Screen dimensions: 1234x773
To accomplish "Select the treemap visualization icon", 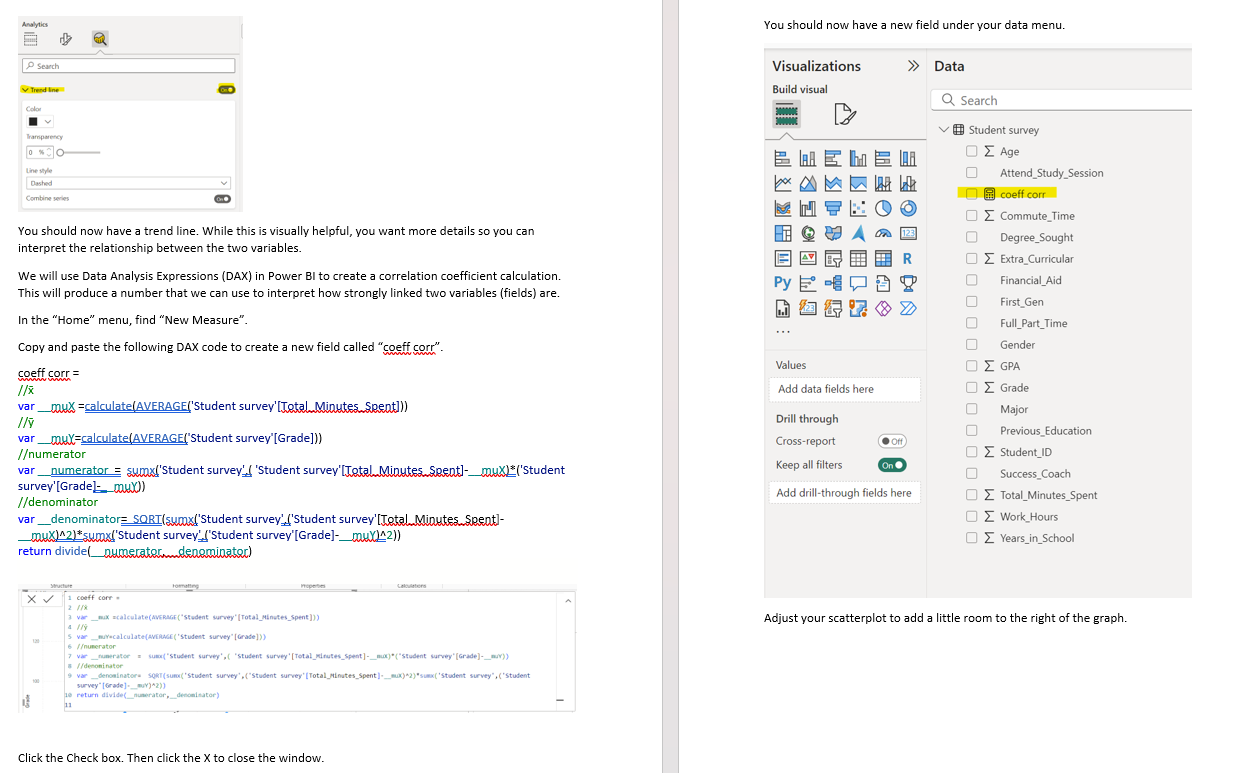I will (782, 233).
